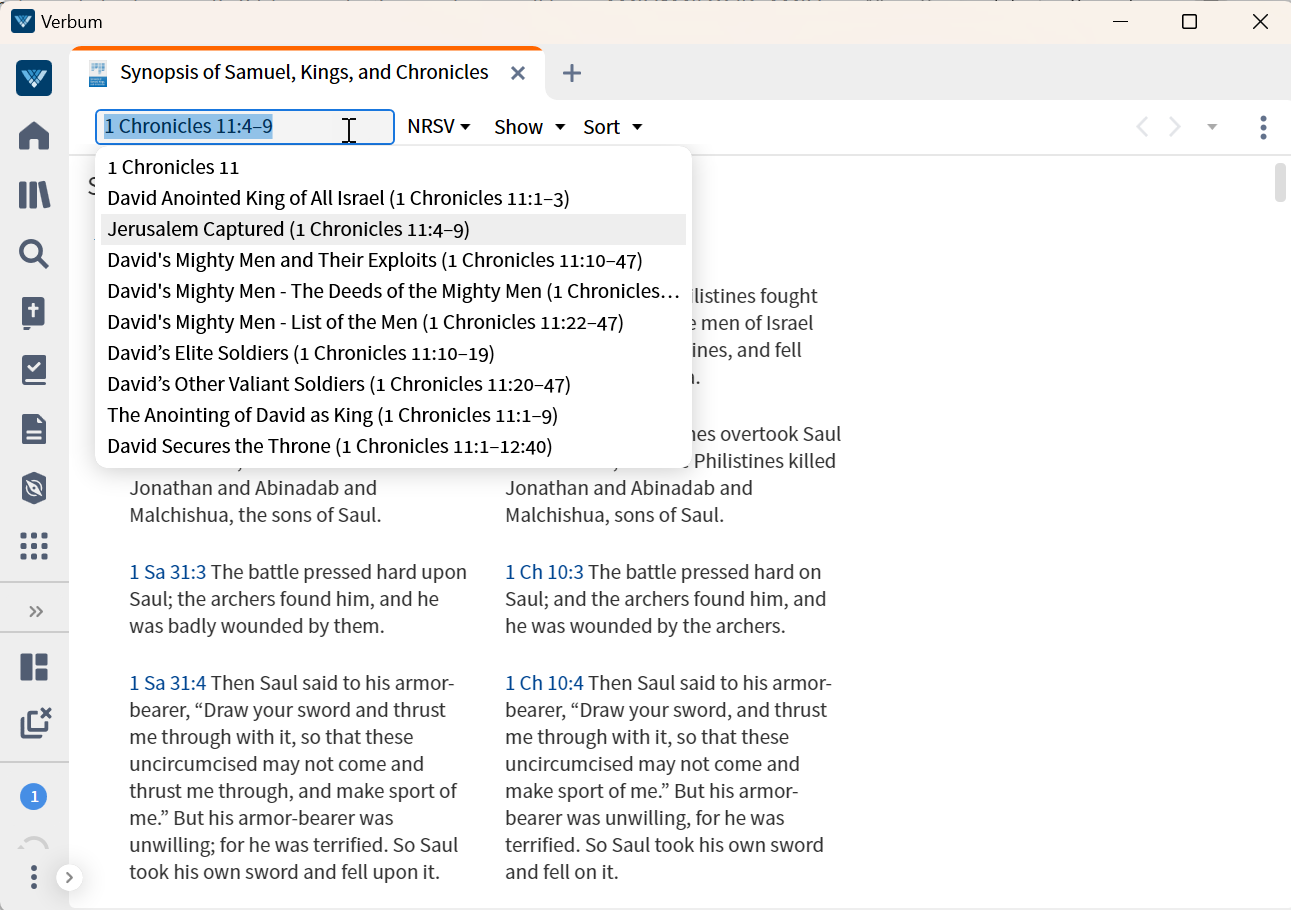
Task: Open the shield icon in sidebar
Action: 34,488
